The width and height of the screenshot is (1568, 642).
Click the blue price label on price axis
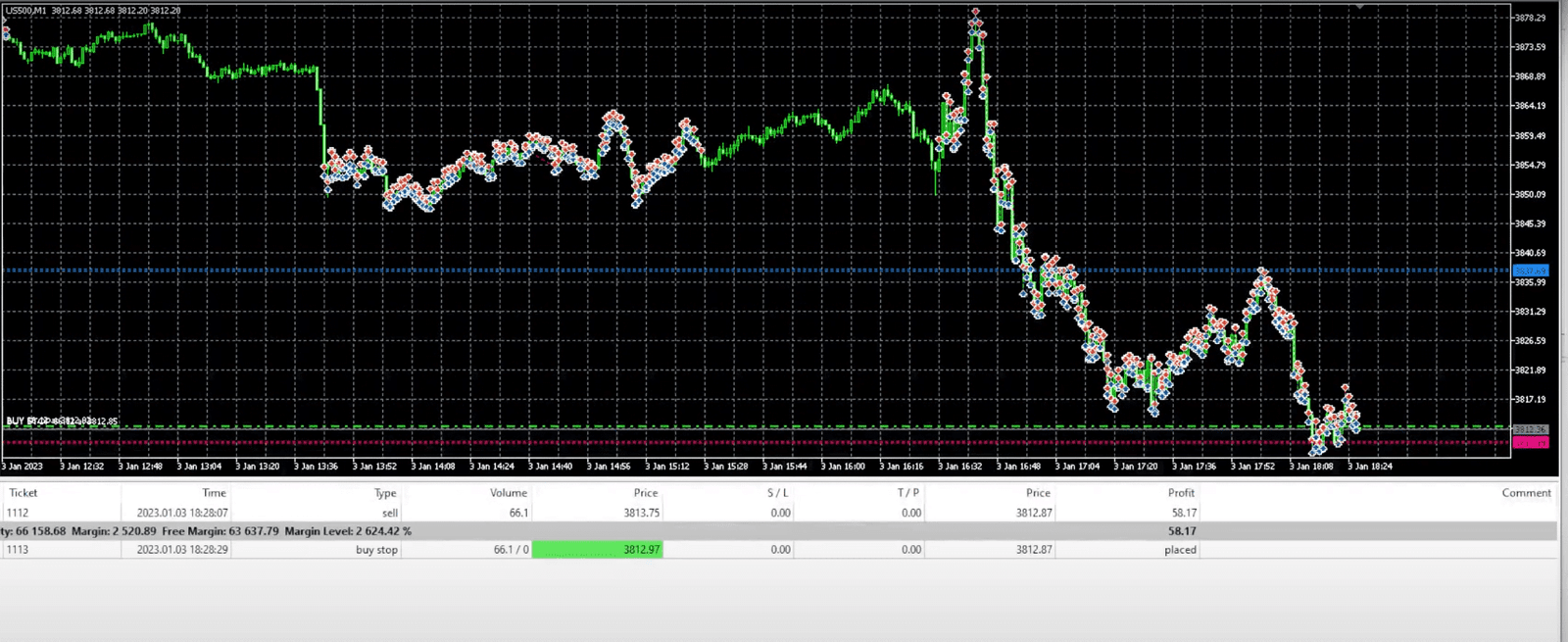[1530, 271]
